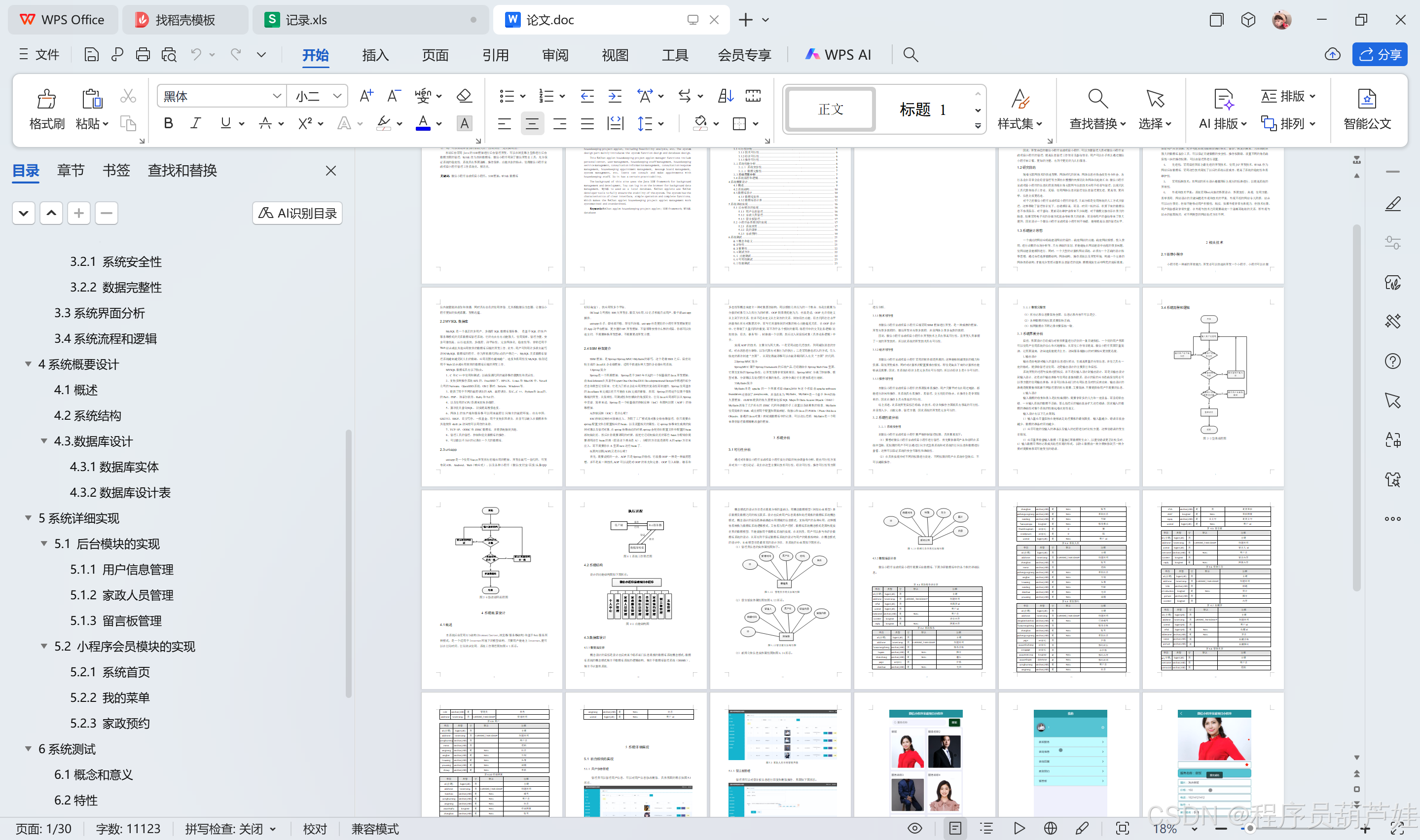Click the blue 分享 share button
The width and height of the screenshot is (1420, 840).
[x=1379, y=54]
